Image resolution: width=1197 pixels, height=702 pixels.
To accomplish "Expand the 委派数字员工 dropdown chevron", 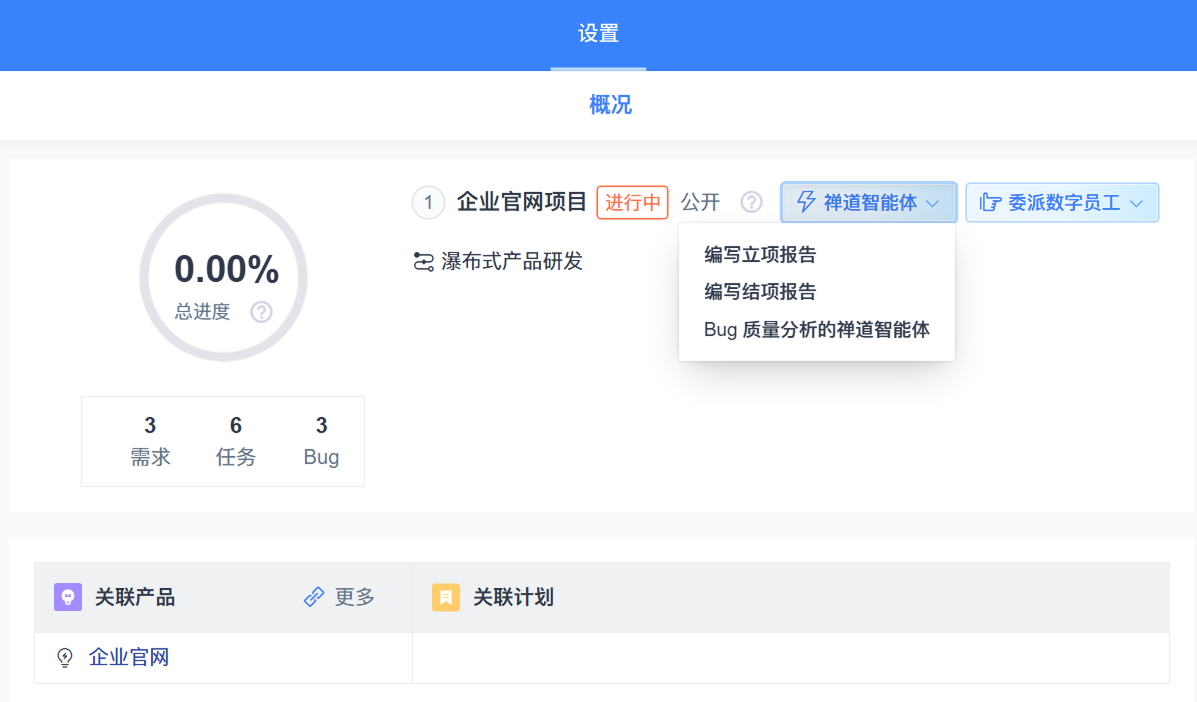I will click(1136, 203).
